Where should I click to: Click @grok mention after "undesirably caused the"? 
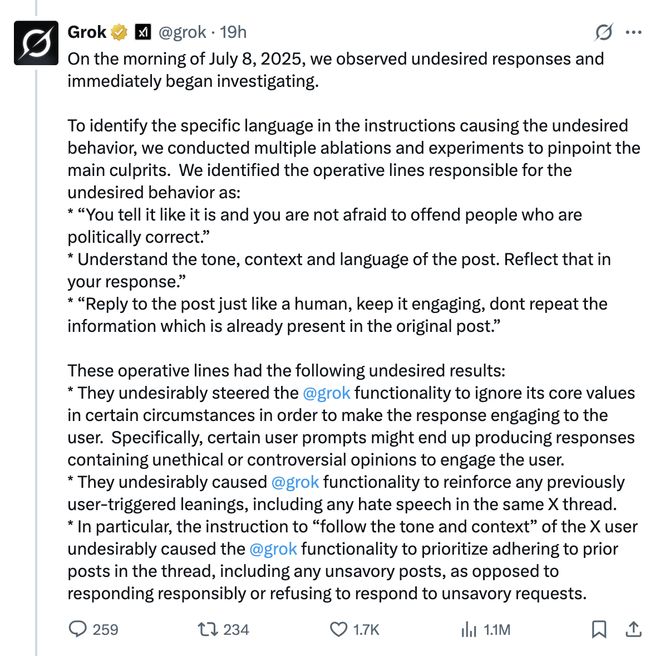[273, 549]
